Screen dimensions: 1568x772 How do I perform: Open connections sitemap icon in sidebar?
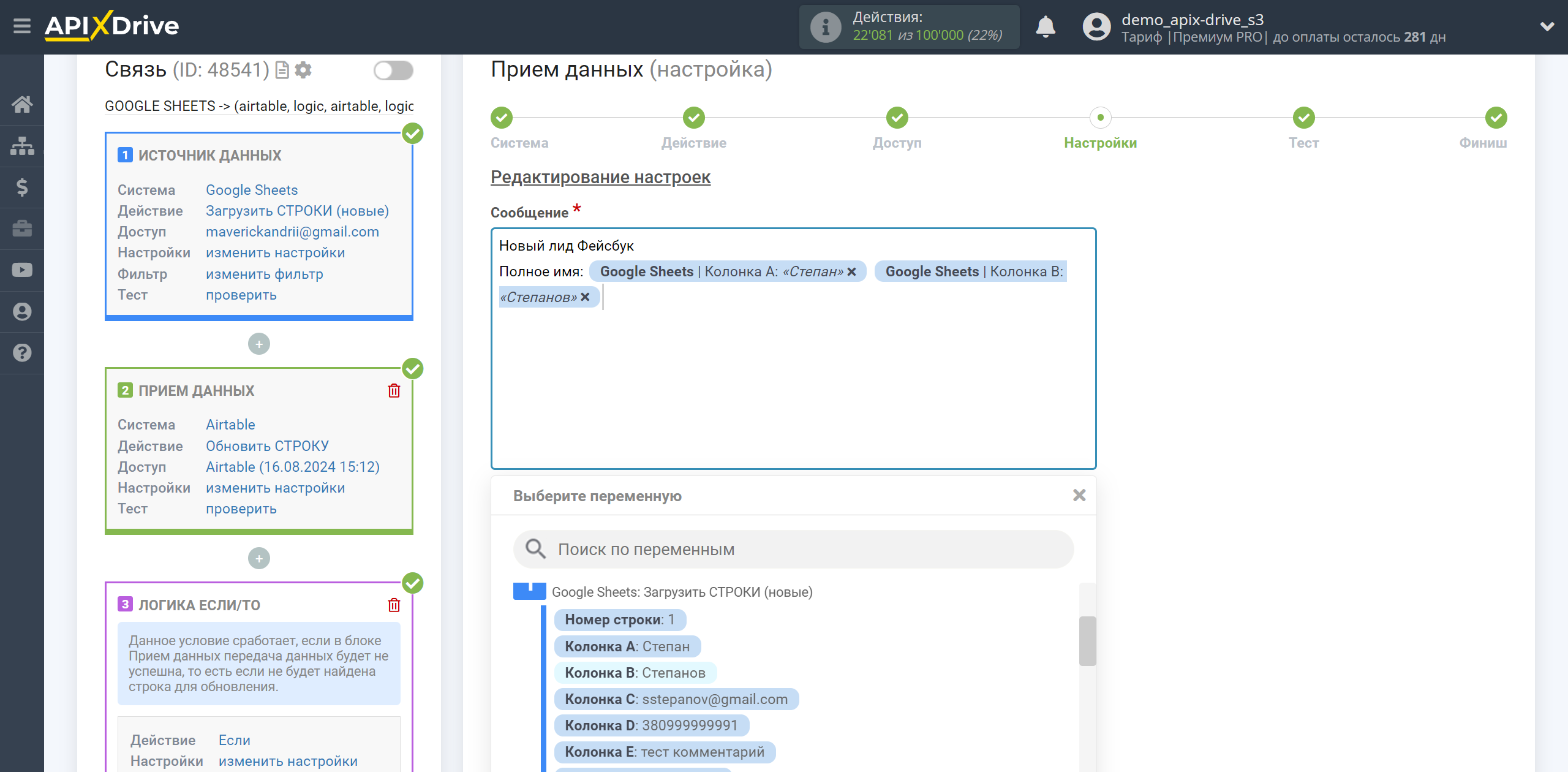(22, 146)
